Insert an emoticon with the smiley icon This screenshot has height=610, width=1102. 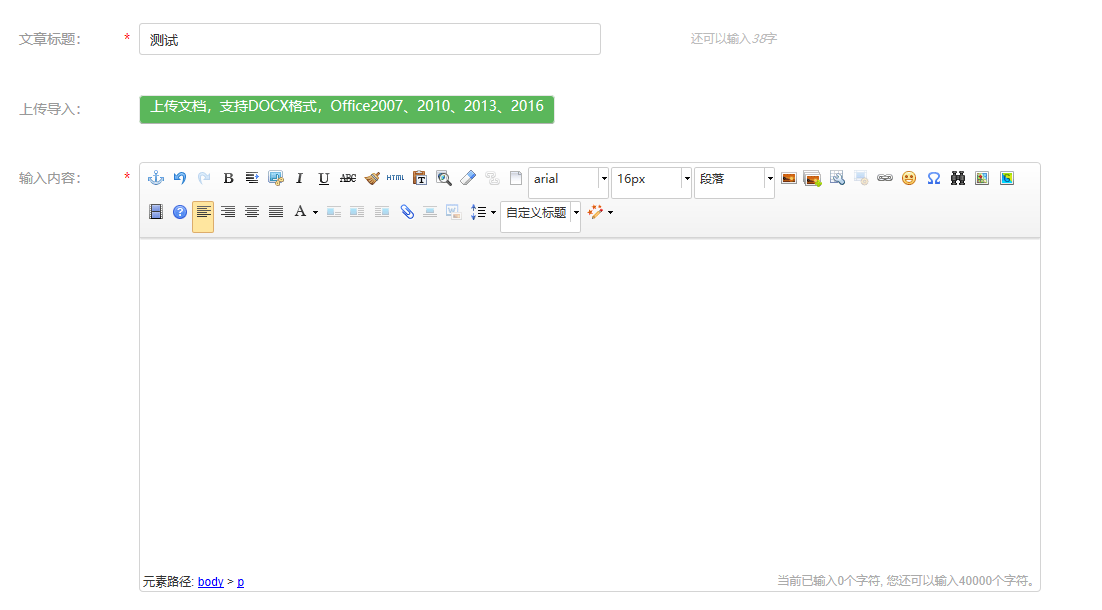coord(909,178)
